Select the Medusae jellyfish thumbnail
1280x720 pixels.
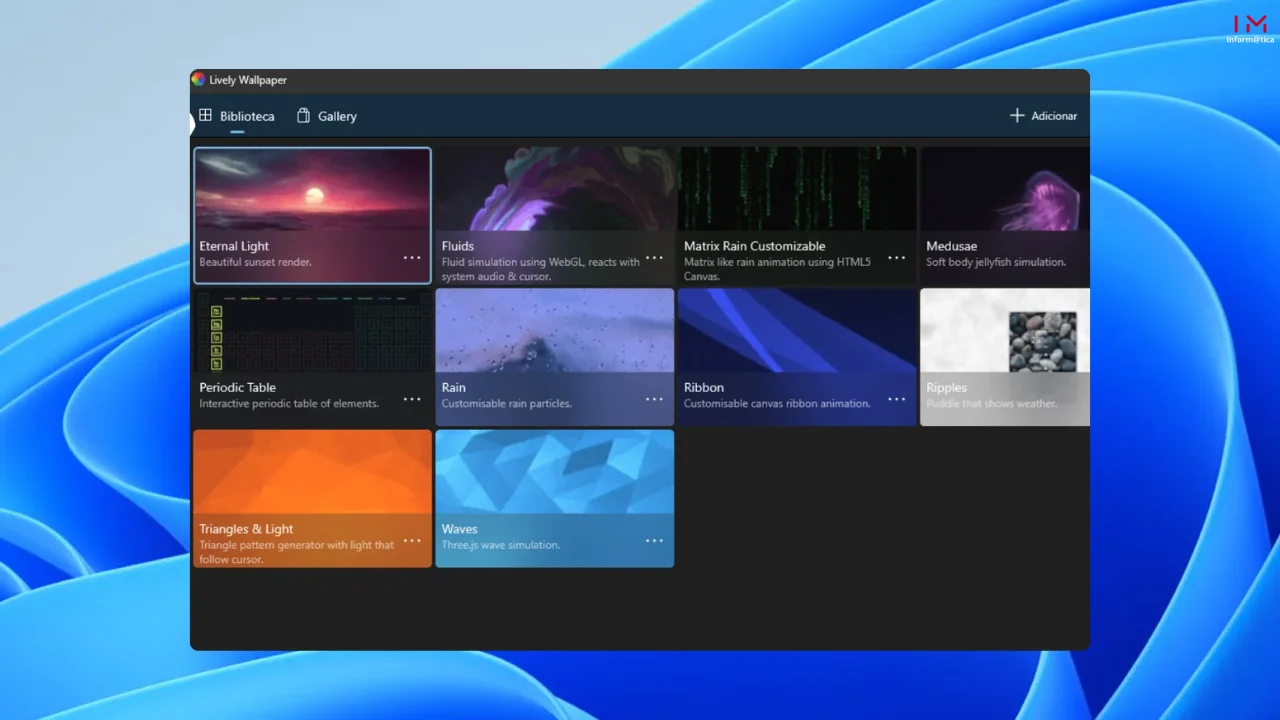pyautogui.click(x=1005, y=190)
